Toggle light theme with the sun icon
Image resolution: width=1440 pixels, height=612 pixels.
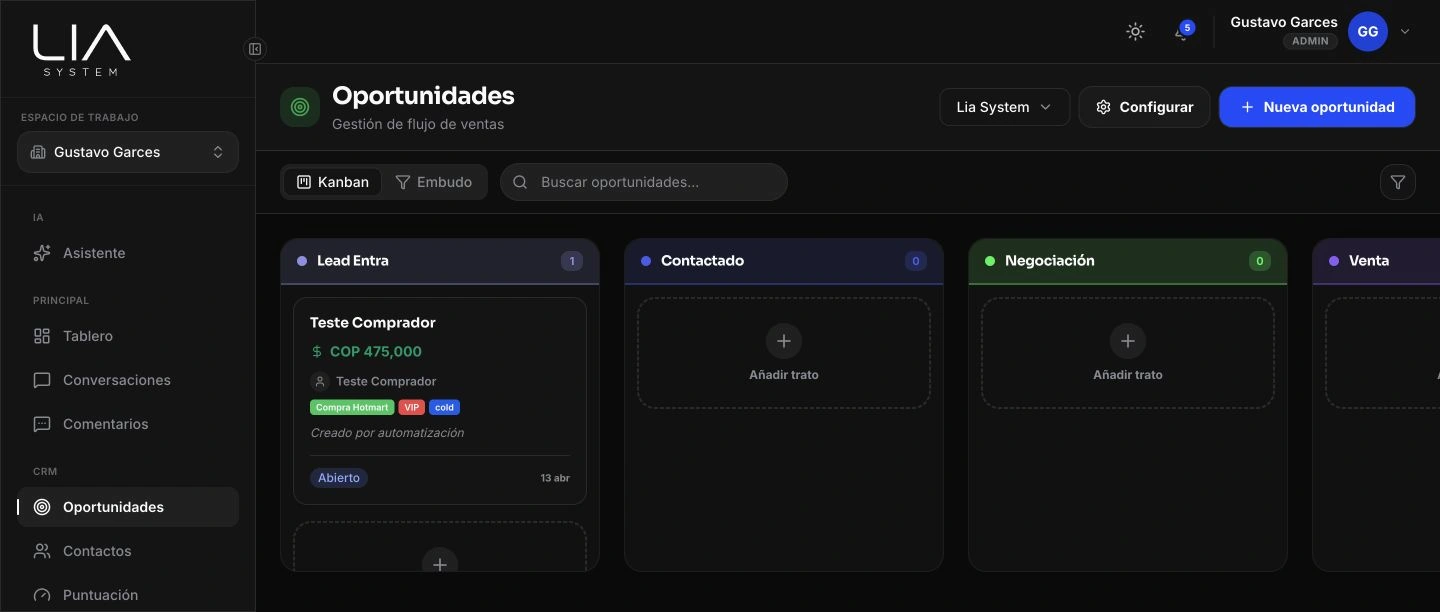click(1135, 31)
